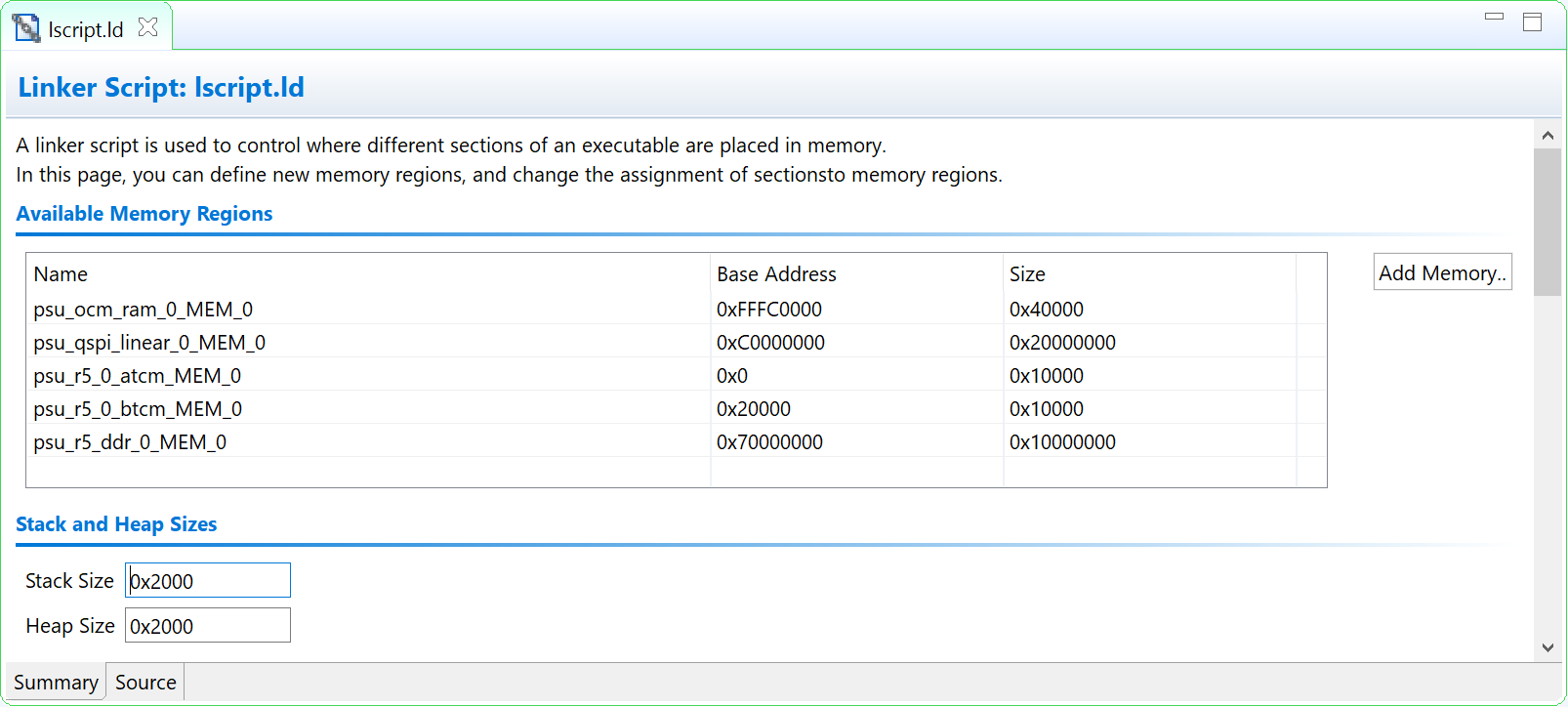
Task: Click size value 0x10000000
Action: point(1062,442)
